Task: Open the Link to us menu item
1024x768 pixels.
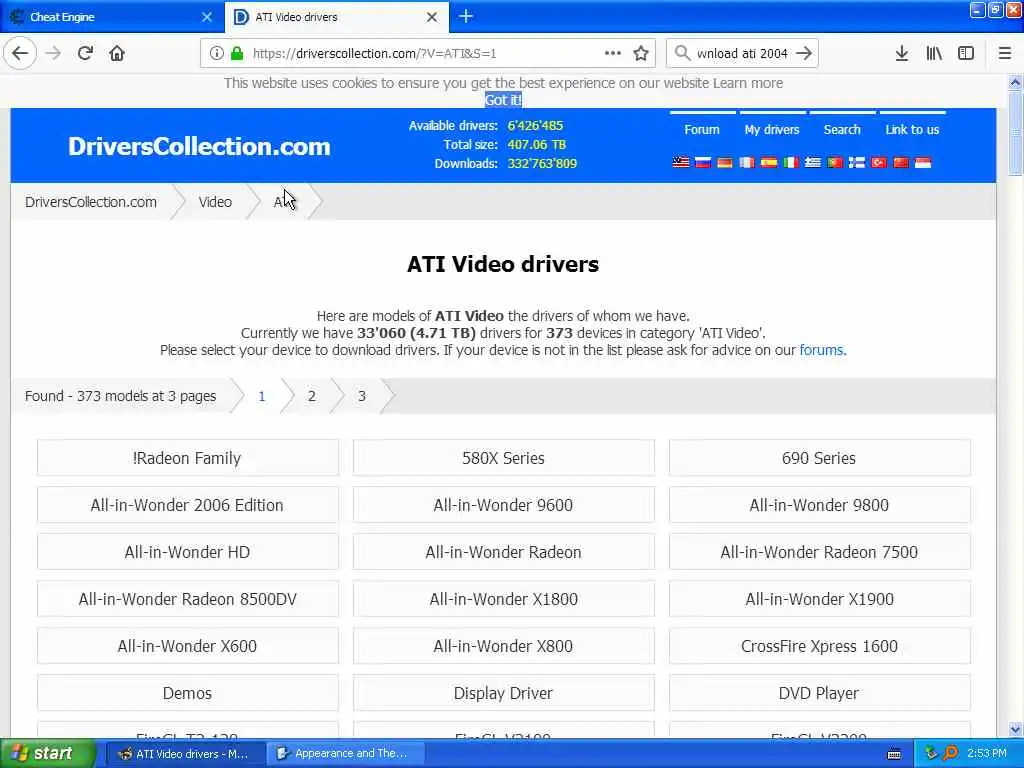Action: click(912, 129)
